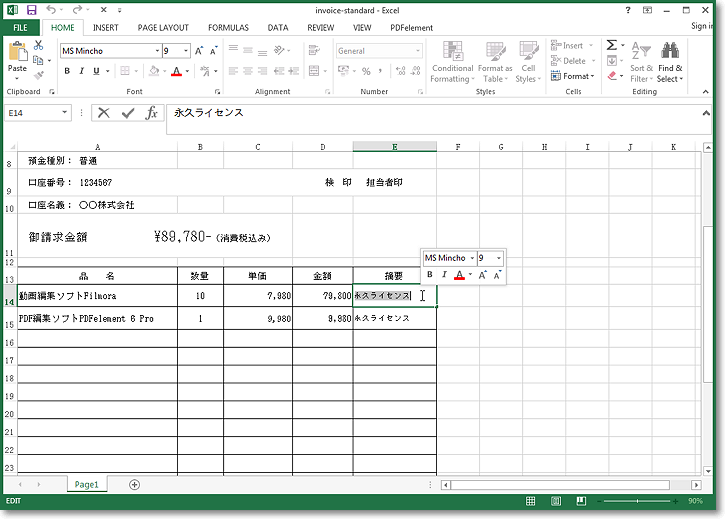Click the zoom slider in status bar
The height and width of the screenshot is (519, 725).
click(x=638, y=501)
